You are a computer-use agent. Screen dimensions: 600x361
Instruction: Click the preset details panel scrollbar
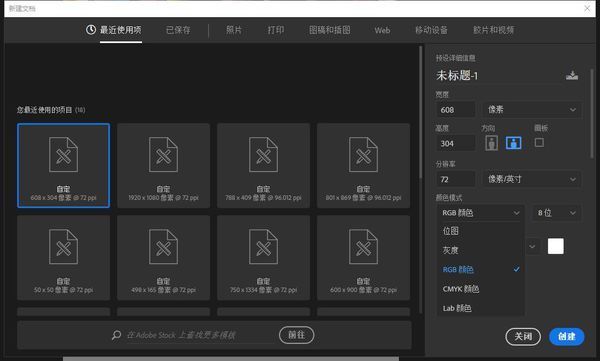592,113
